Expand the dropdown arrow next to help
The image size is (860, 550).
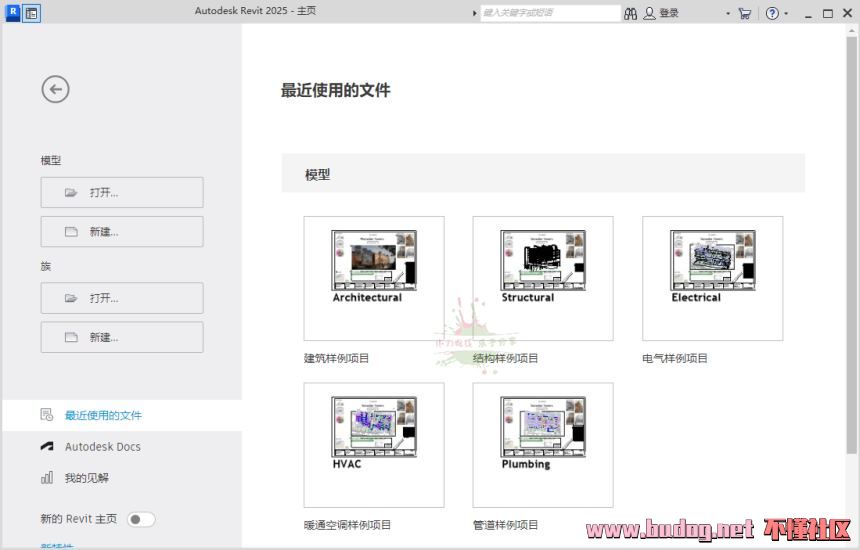pyautogui.click(x=787, y=14)
